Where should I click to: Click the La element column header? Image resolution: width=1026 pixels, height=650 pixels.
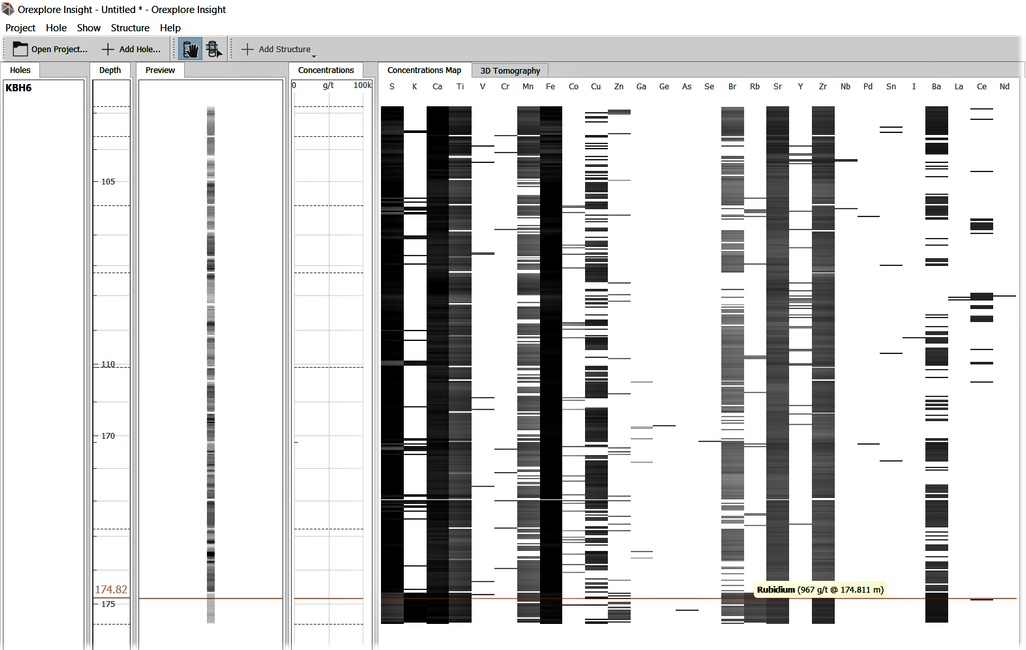pos(959,86)
